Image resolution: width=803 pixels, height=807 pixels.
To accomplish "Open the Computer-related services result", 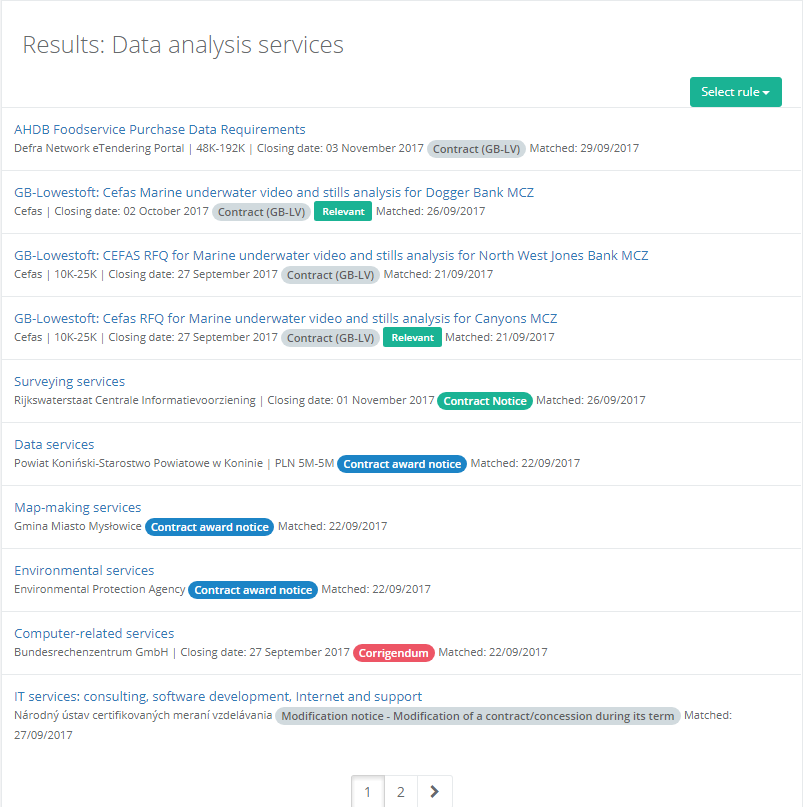I will (94, 633).
